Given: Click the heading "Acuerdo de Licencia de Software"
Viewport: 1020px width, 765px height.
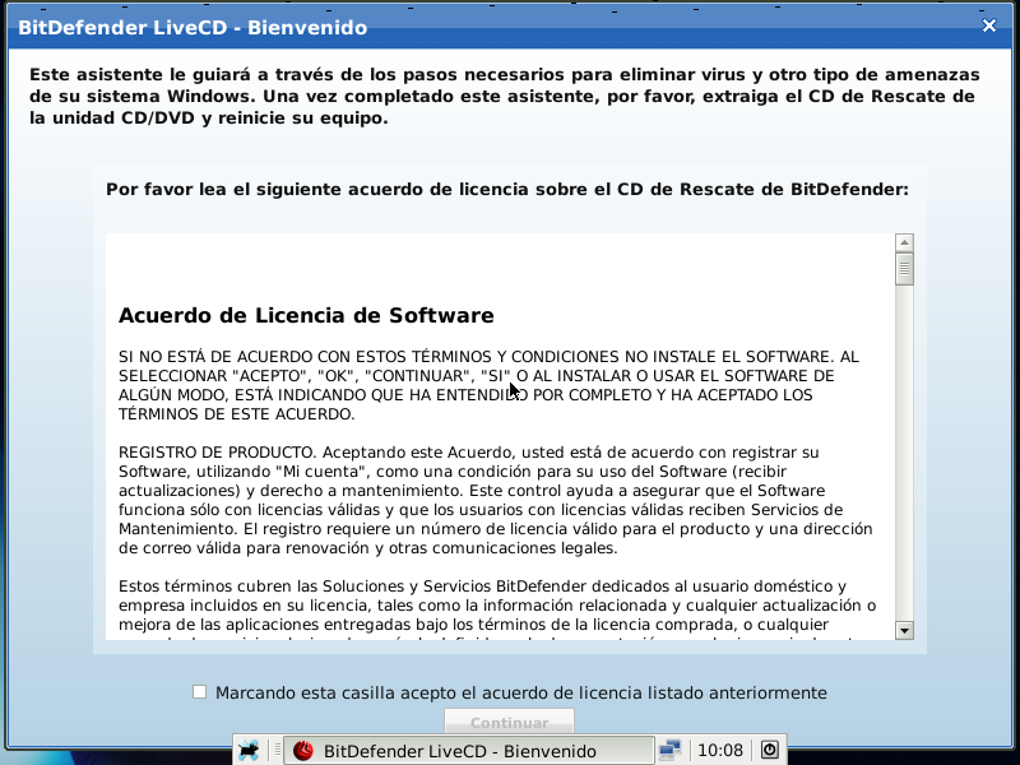Looking at the screenshot, I should click(x=306, y=315).
